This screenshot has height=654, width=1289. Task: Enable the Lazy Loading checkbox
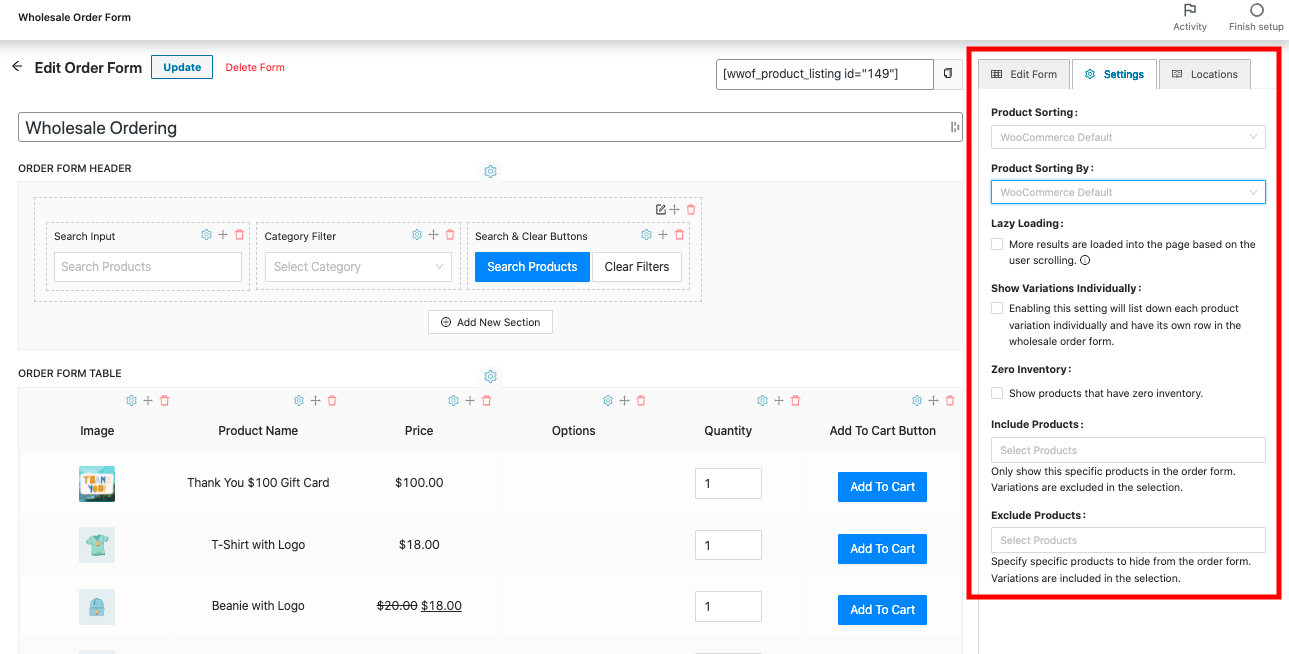(997, 244)
